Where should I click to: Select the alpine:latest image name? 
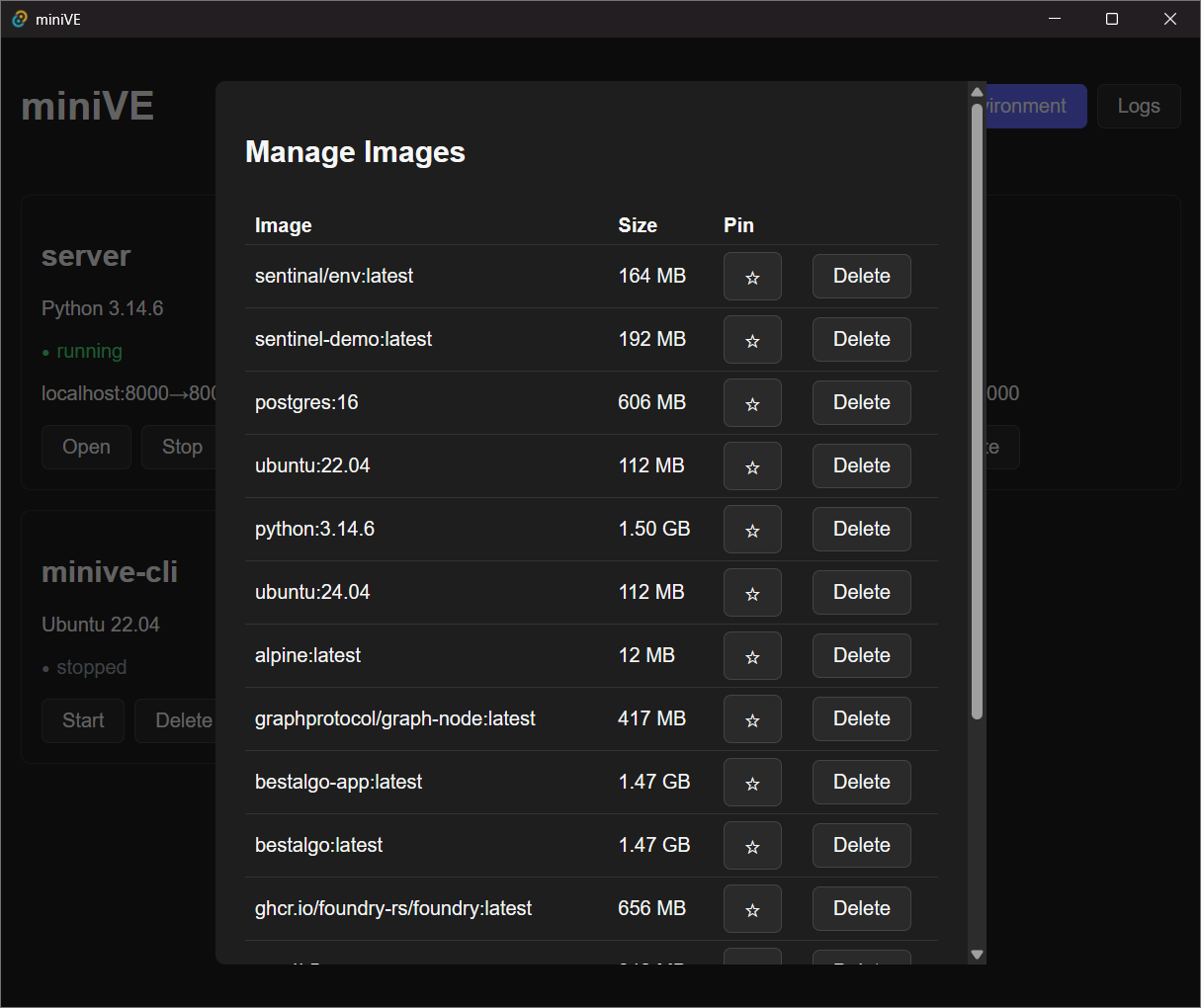click(307, 655)
